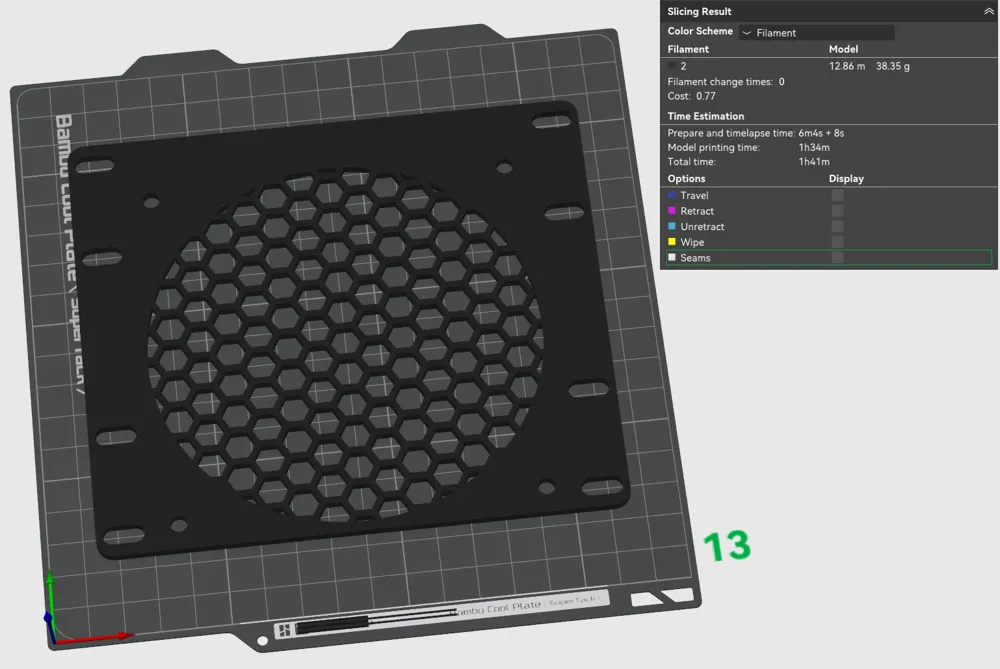This screenshot has height=669, width=1000.
Task: Click the yellow Wipe color swatch
Action: pos(672,242)
